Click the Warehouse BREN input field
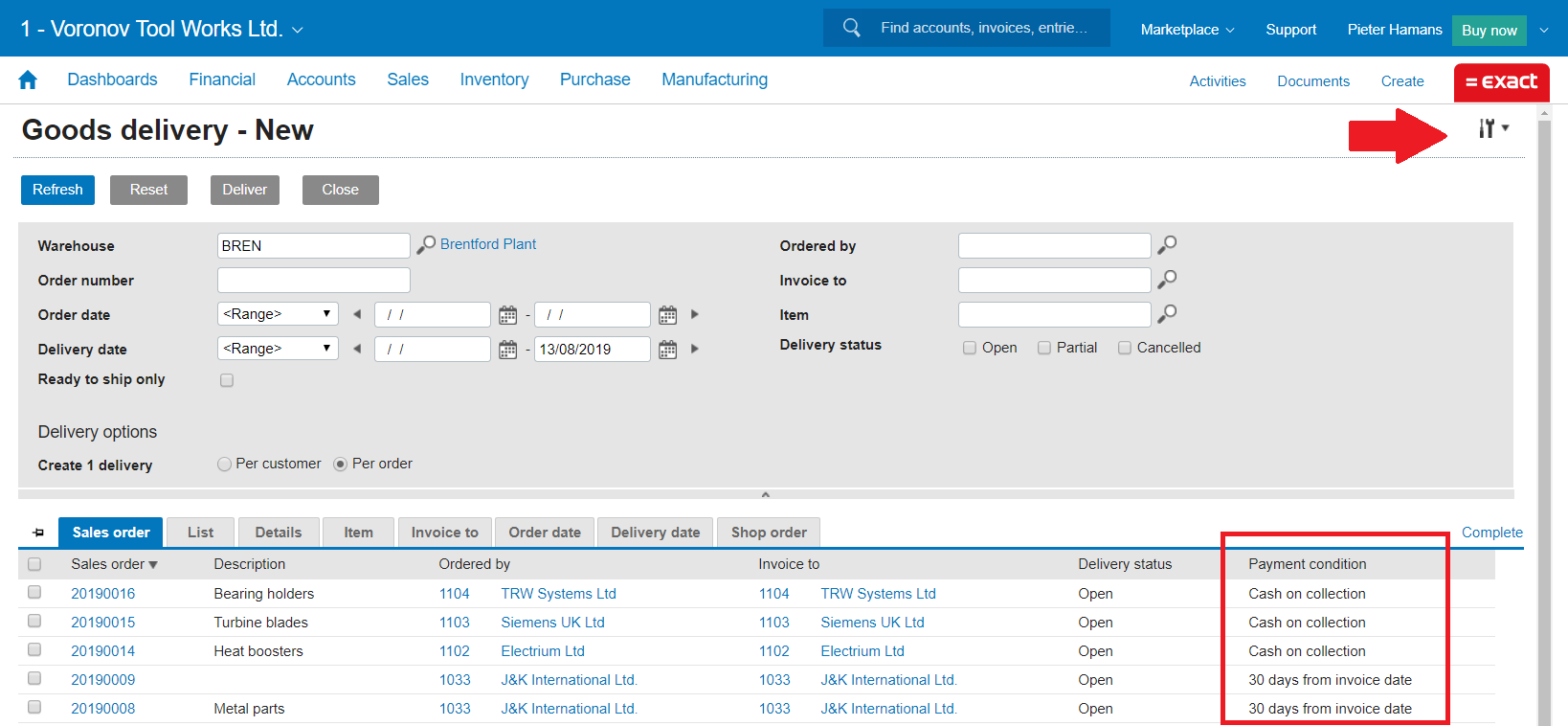The width and height of the screenshot is (1568, 726). click(314, 245)
